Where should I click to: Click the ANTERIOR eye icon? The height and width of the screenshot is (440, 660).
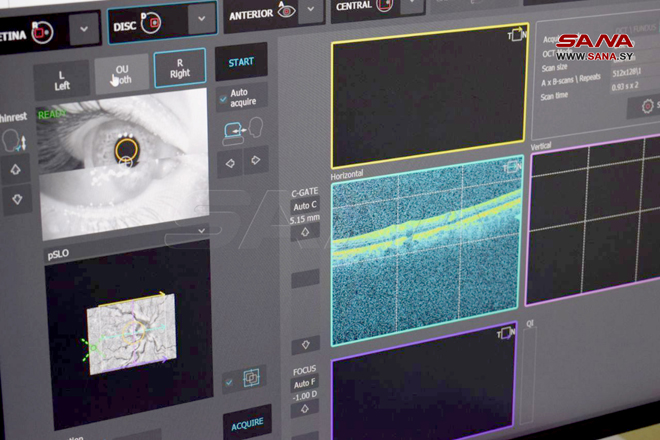pos(286,10)
